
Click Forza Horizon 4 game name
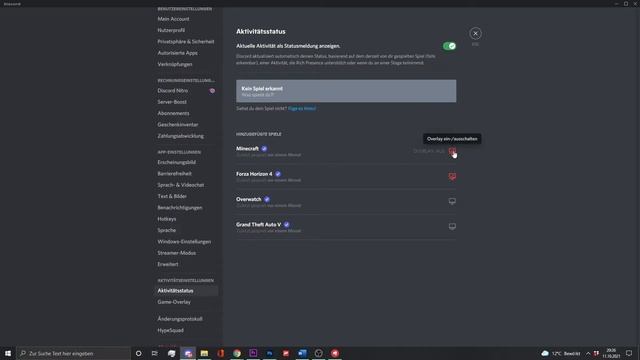[254, 174]
